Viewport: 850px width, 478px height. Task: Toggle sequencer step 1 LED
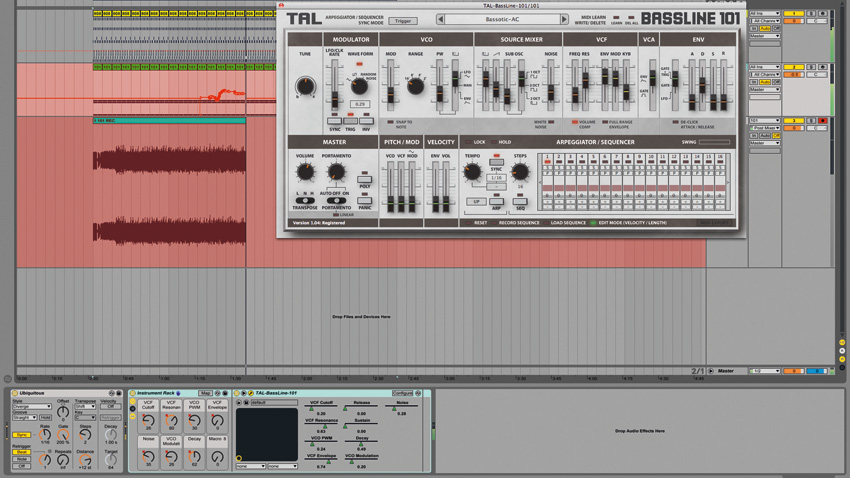[x=548, y=162]
